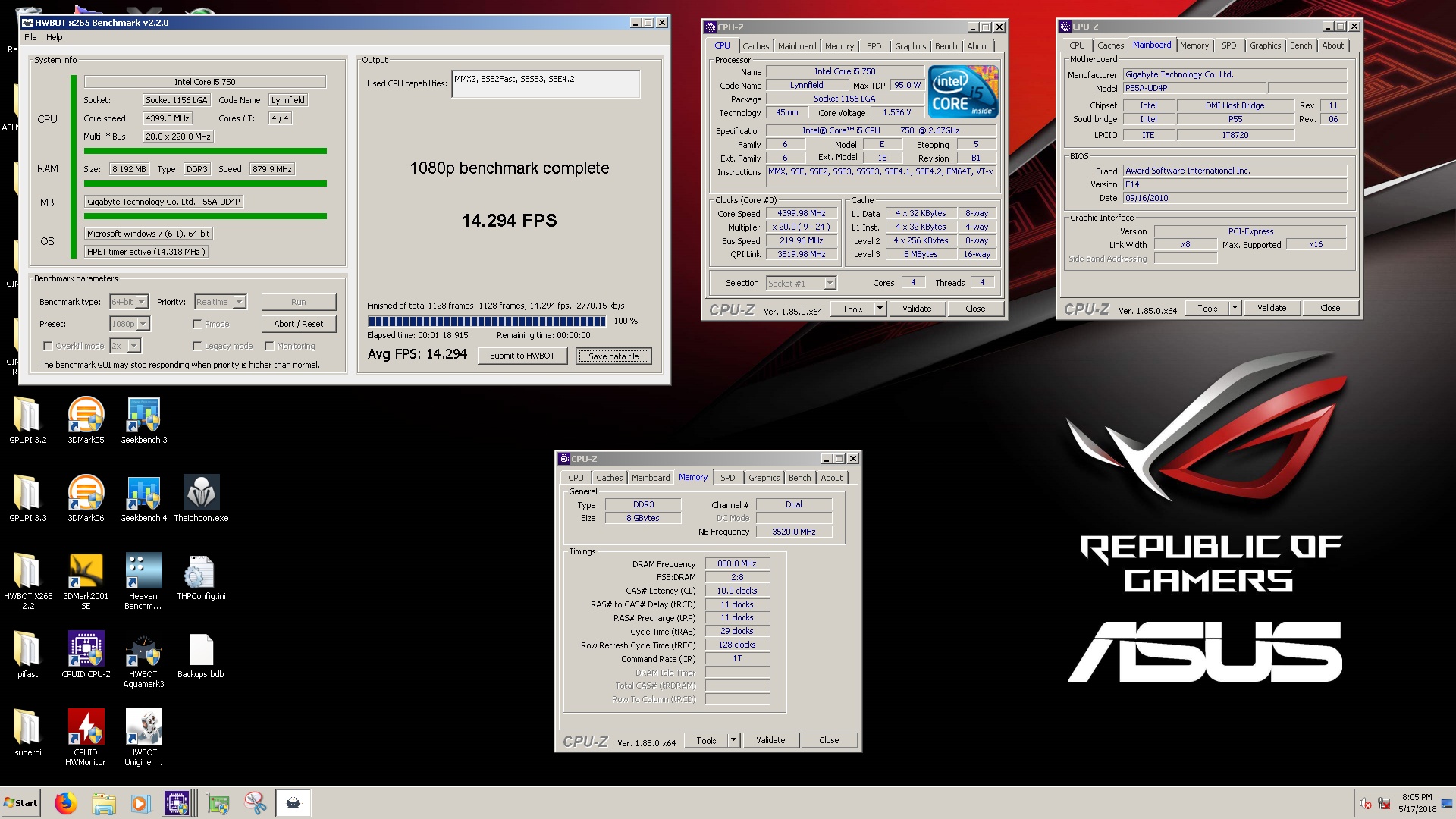This screenshot has height=819, width=1456.
Task: Click the Start button
Action: pos(21,803)
